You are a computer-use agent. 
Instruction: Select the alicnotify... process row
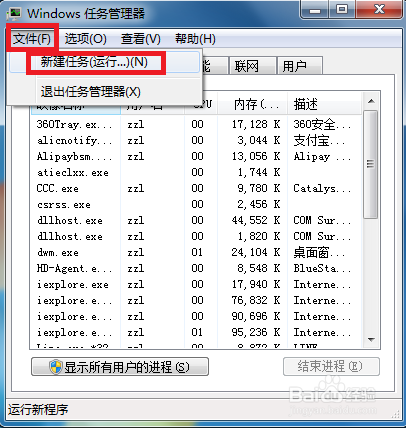(196, 140)
